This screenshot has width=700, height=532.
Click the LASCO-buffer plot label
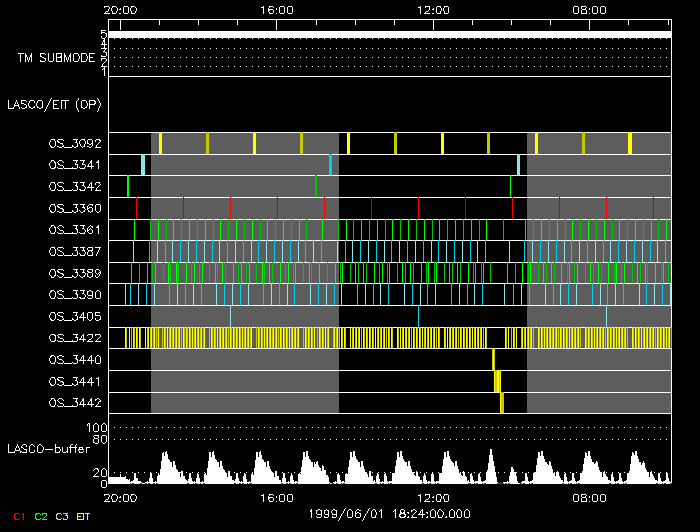(50, 450)
